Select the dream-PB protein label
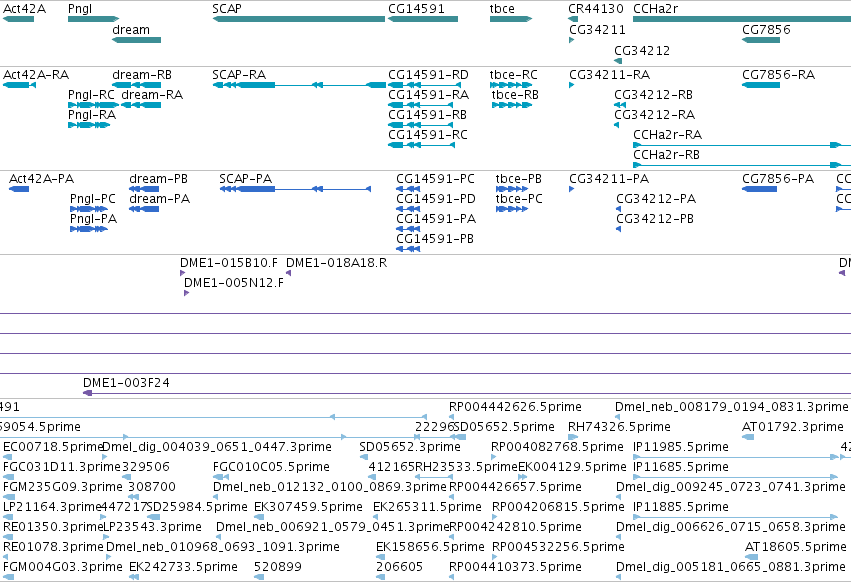The image size is (851, 582). 158,179
